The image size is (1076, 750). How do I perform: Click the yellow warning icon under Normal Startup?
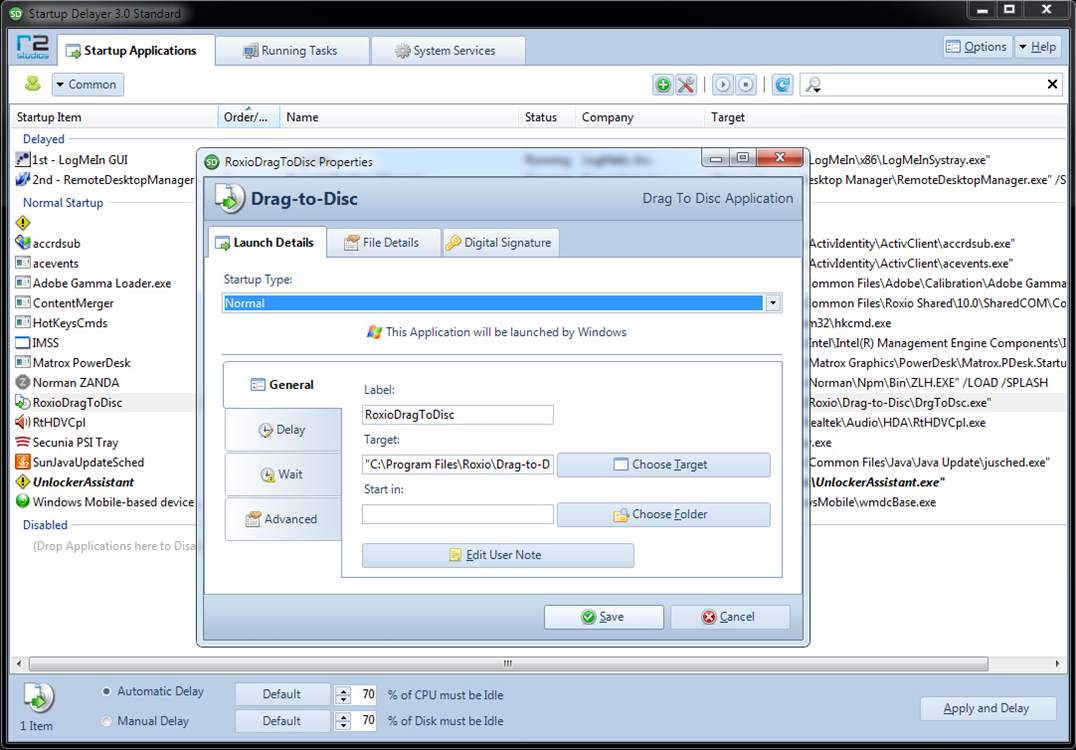click(23, 223)
